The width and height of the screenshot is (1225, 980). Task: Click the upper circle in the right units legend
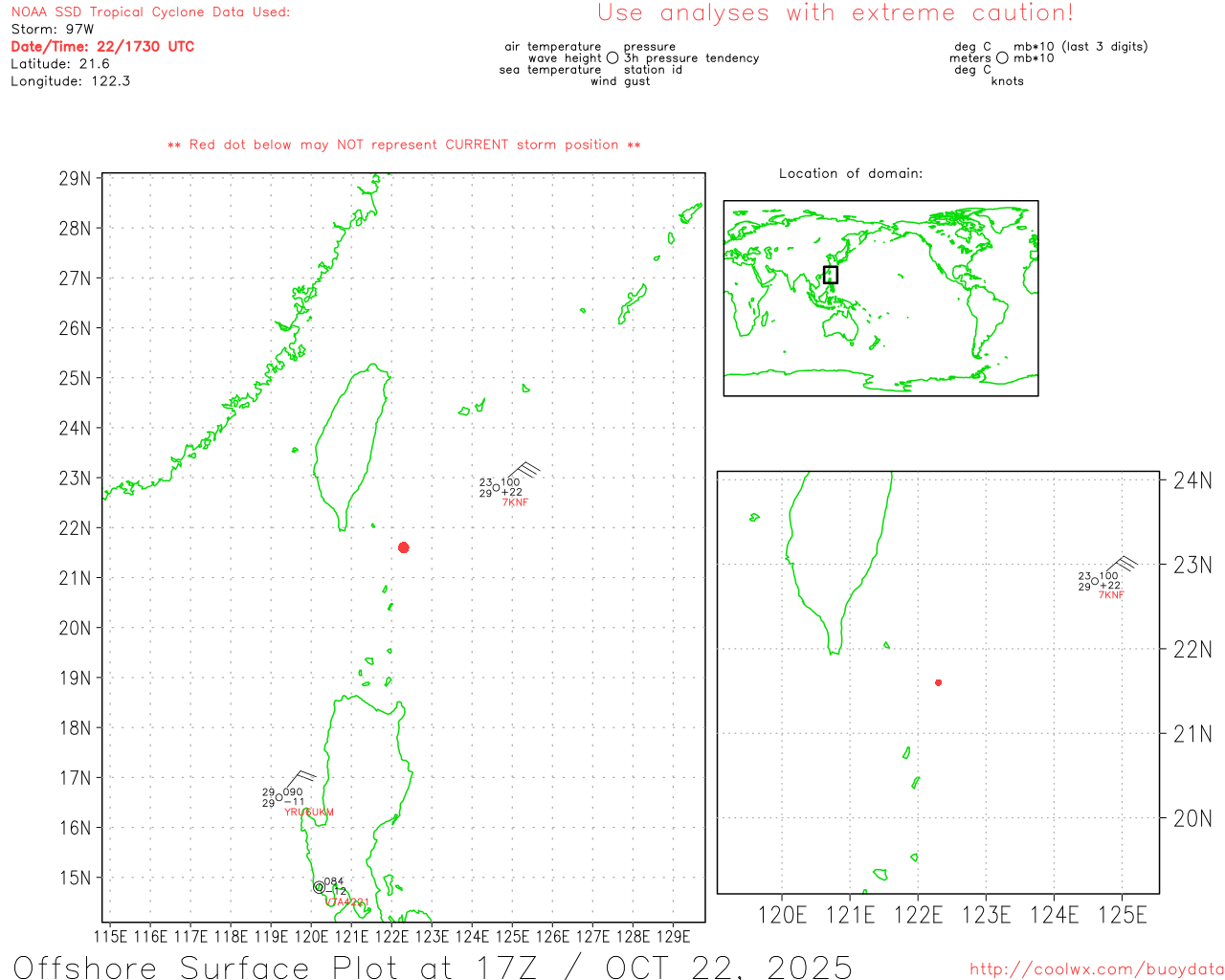[1001, 57]
